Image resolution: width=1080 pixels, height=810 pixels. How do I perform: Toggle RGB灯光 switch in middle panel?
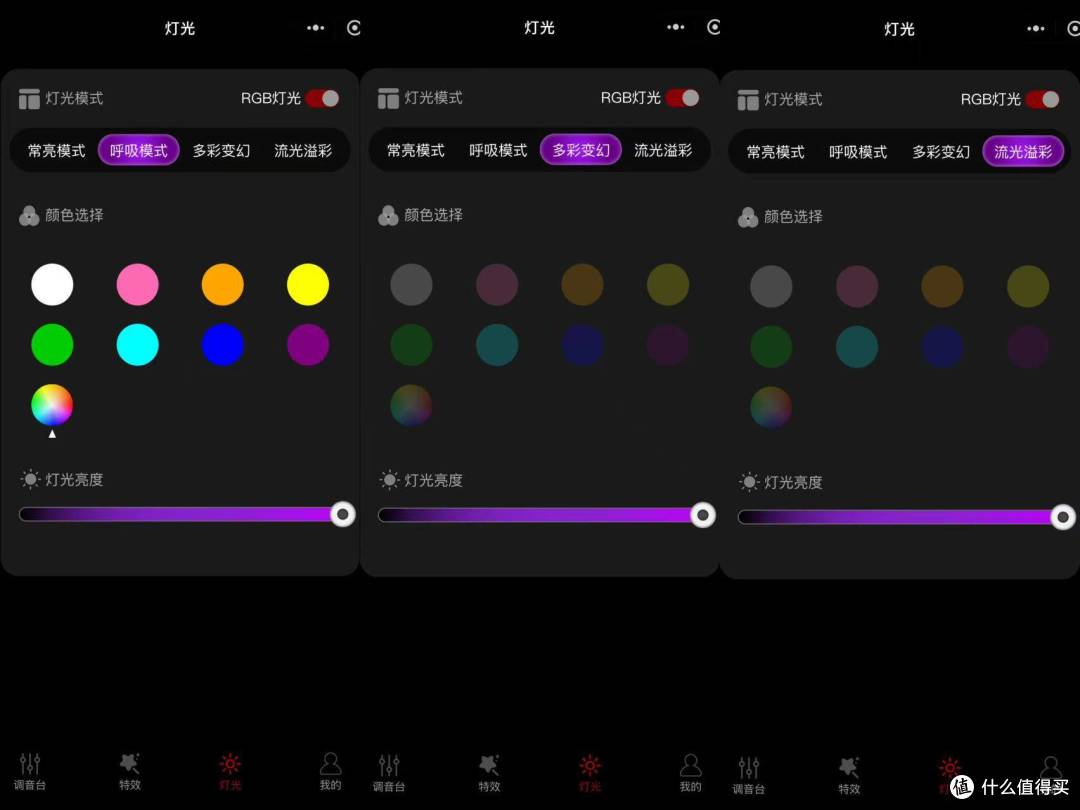point(683,98)
